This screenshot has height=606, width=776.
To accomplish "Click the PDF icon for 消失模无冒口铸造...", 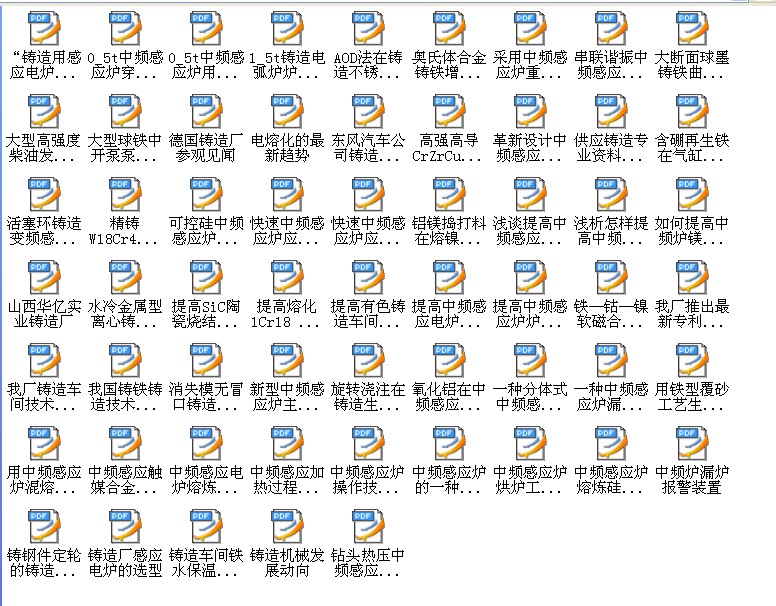I will click(x=206, y=360).
